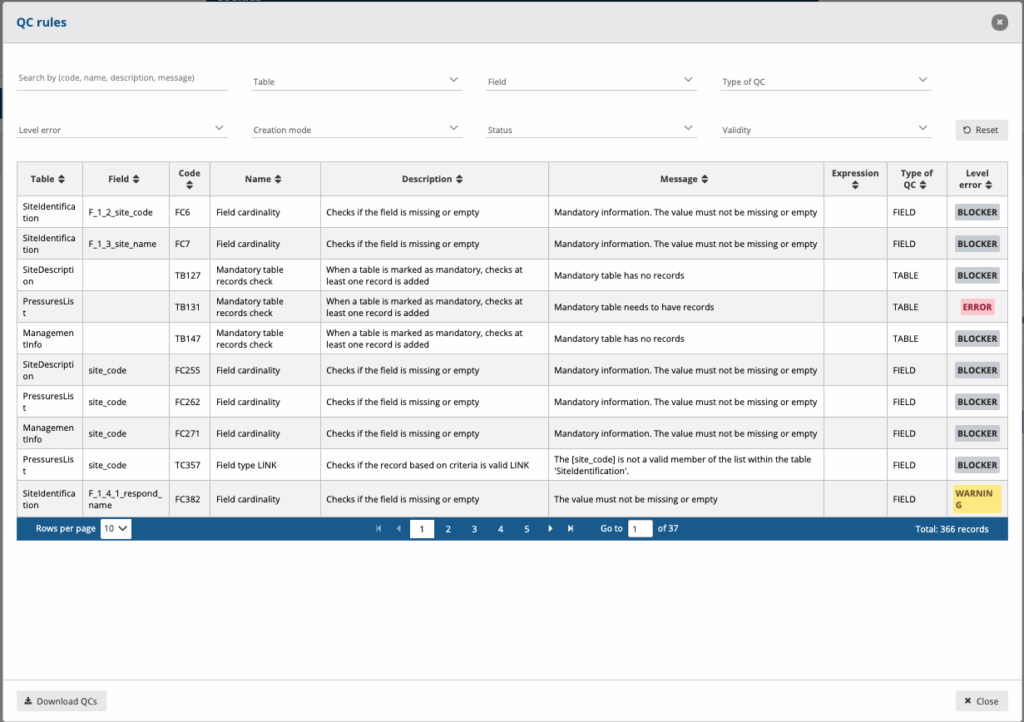Image resolution: width=1024 pixels, height=722 pixels.
Task: Sort by Message column arrows
Action: pos(704,179)
